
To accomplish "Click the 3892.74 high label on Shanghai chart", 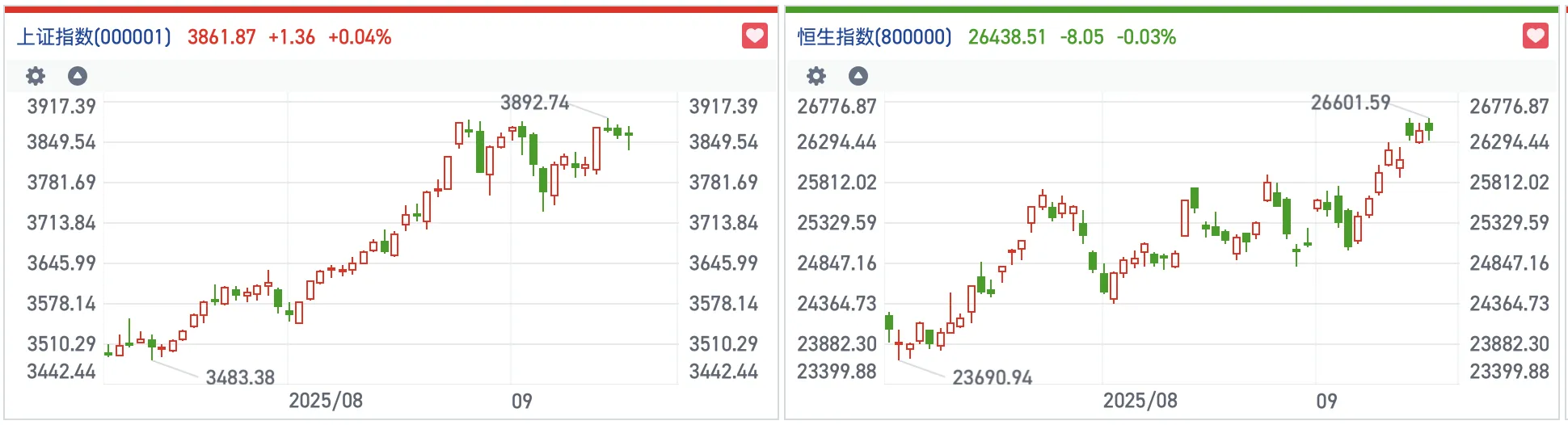I will 534,103.
